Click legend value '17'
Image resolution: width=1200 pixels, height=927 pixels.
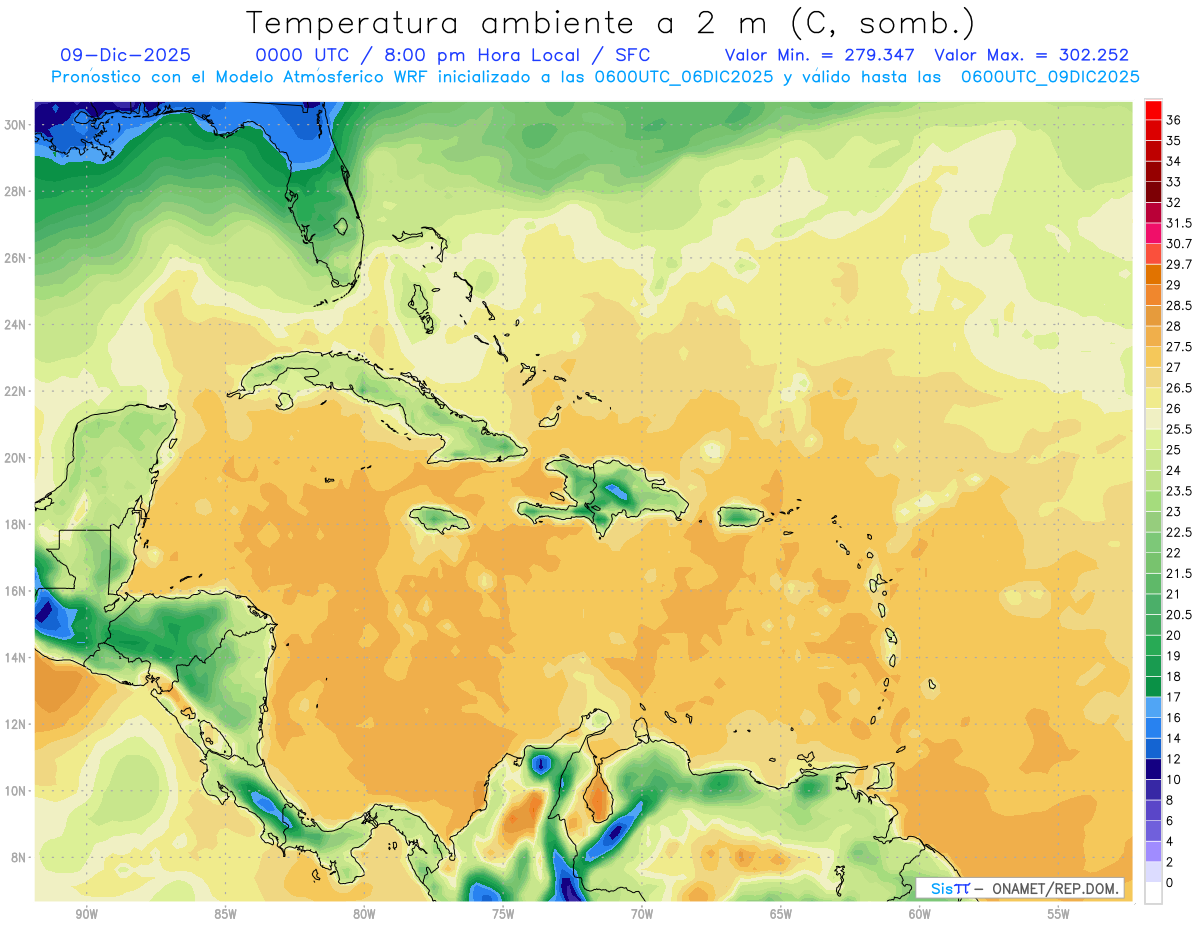point(1173,697)
